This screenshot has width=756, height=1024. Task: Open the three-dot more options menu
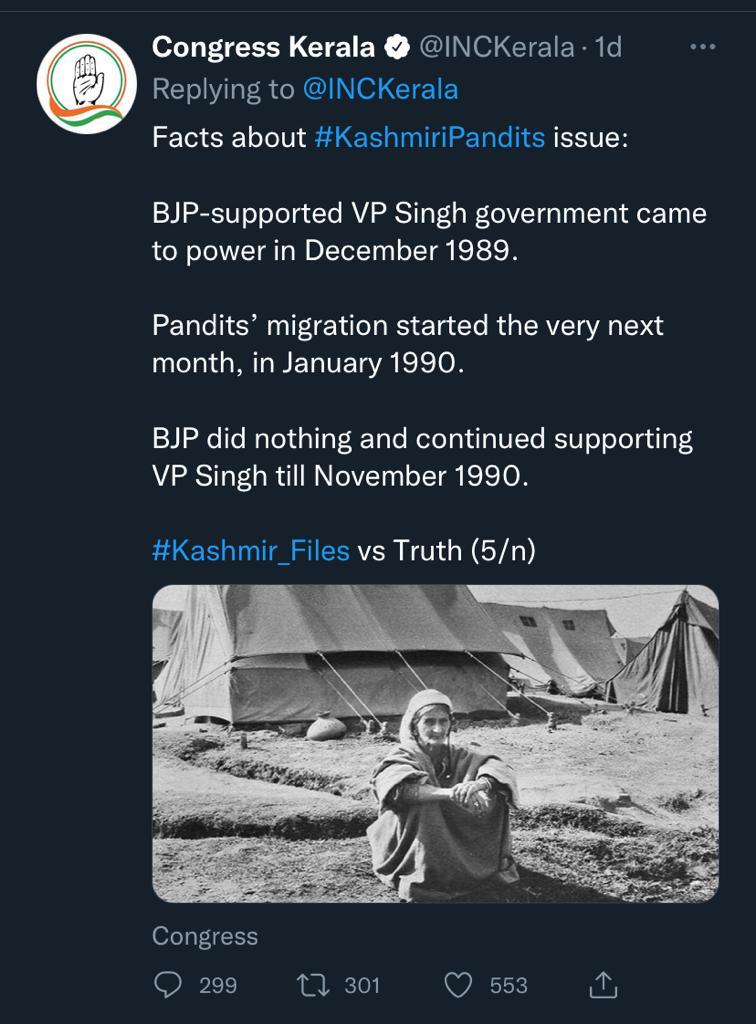[x=703, y=47]
